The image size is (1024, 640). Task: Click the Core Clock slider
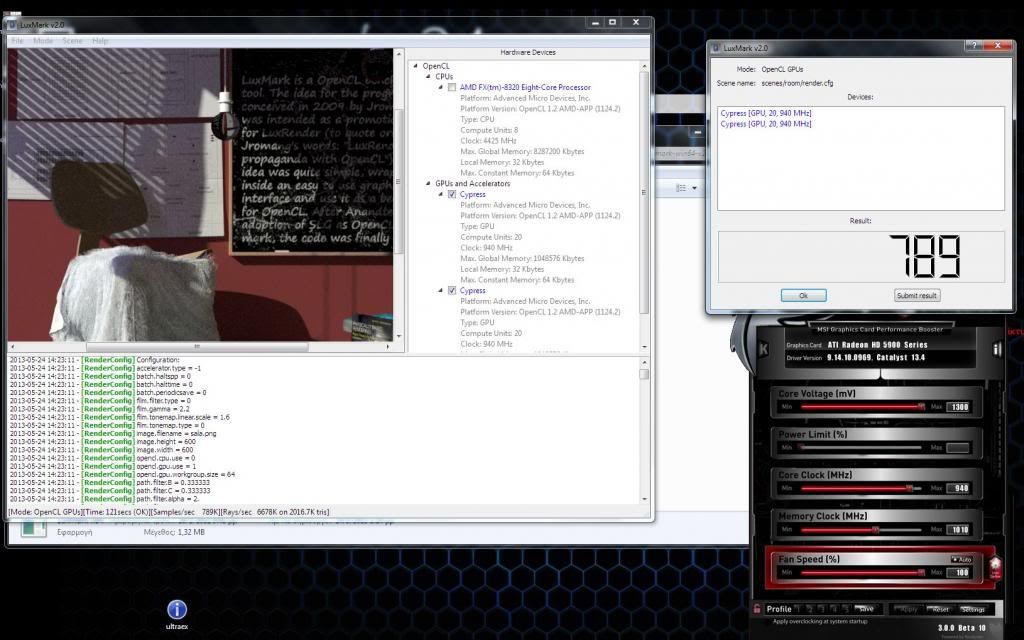[x=861, y=488]
